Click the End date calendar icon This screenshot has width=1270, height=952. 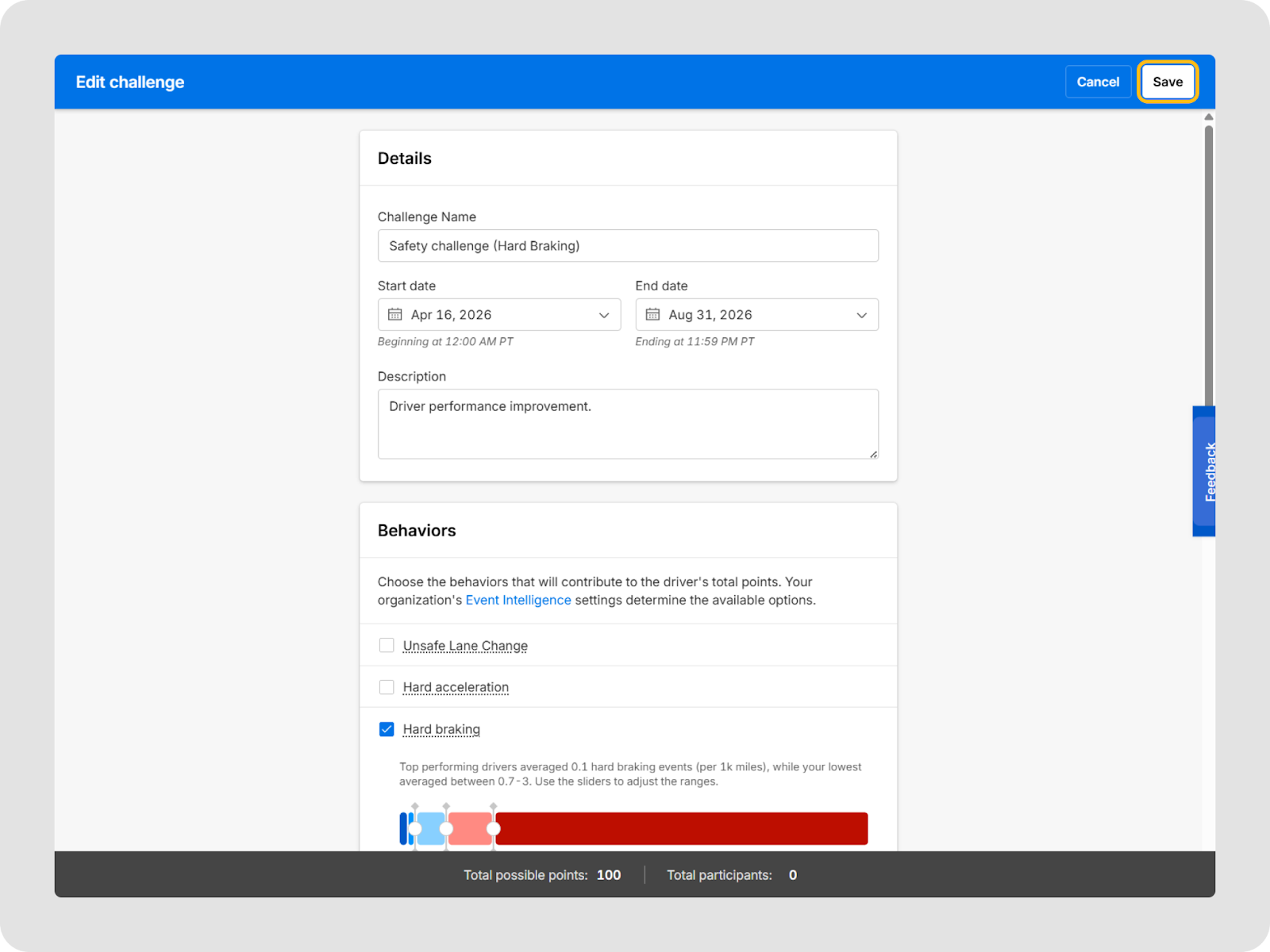point(652,315)
